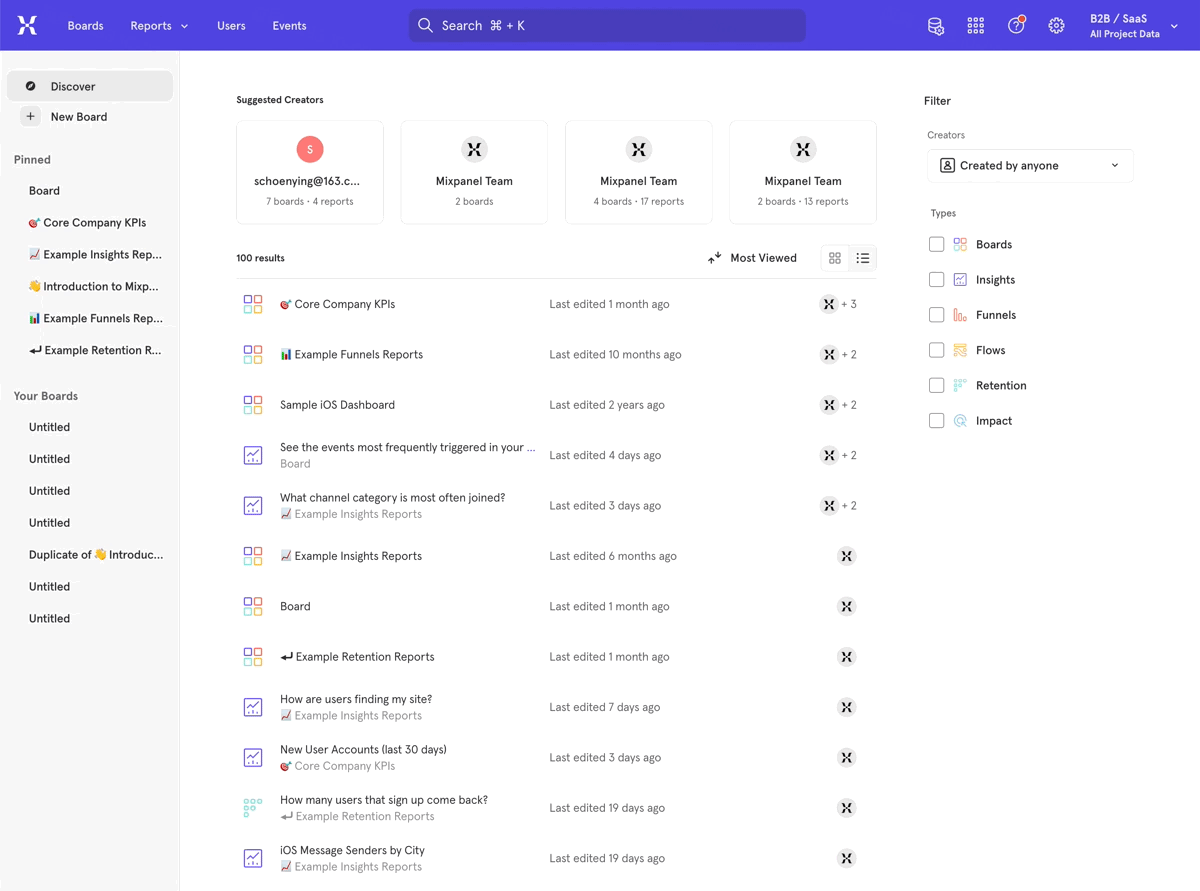Open the settings gear icon

(1056, 26)
